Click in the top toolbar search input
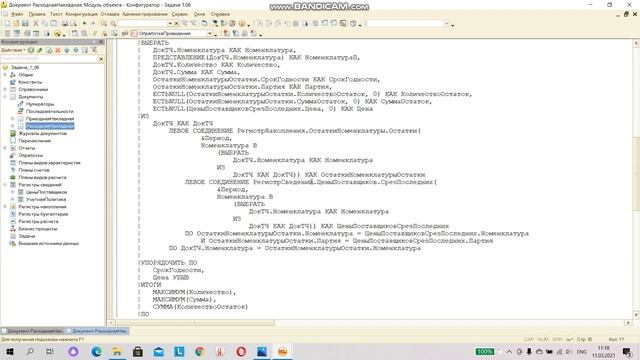This screenshot has height=360, width=640. [142, 24]
